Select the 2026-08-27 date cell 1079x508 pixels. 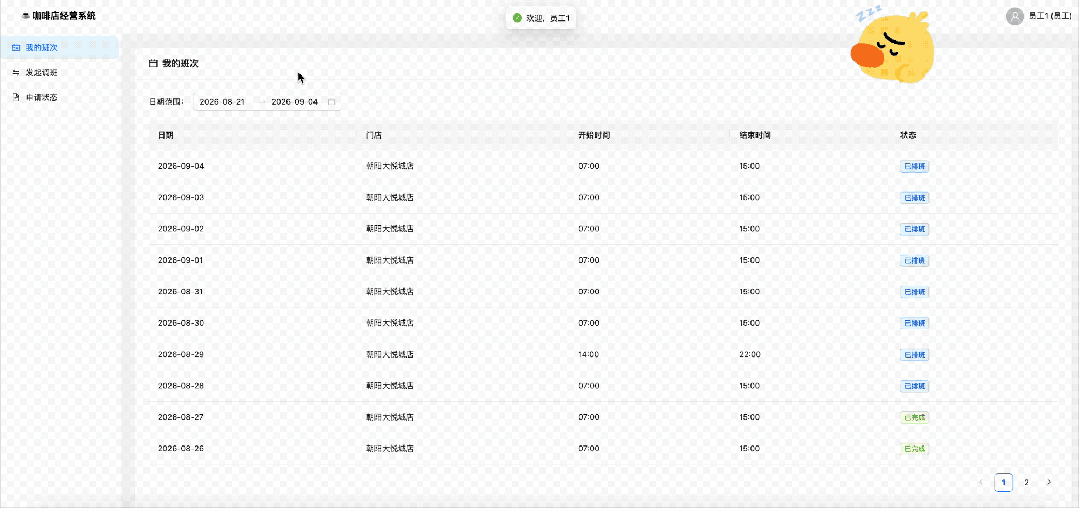point(181,417)
